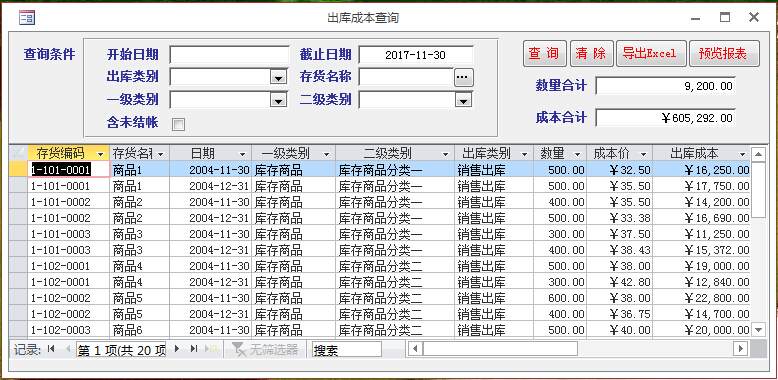The height and width of the screenshot is (380, 778).
Task: Click the 截止日期 field showing 2017-11-30
Action: pyautogui.click(x=415, y=55)
